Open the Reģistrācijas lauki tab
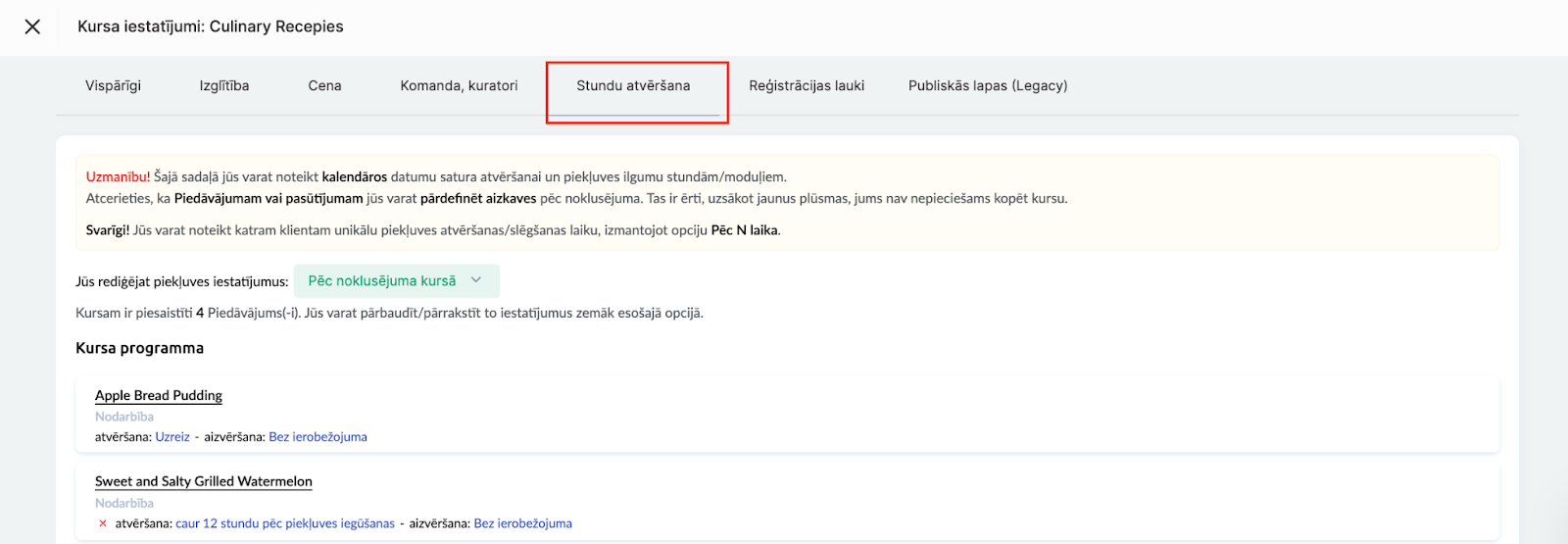Screen dimensions: 1568x544 tap(807, 86)
